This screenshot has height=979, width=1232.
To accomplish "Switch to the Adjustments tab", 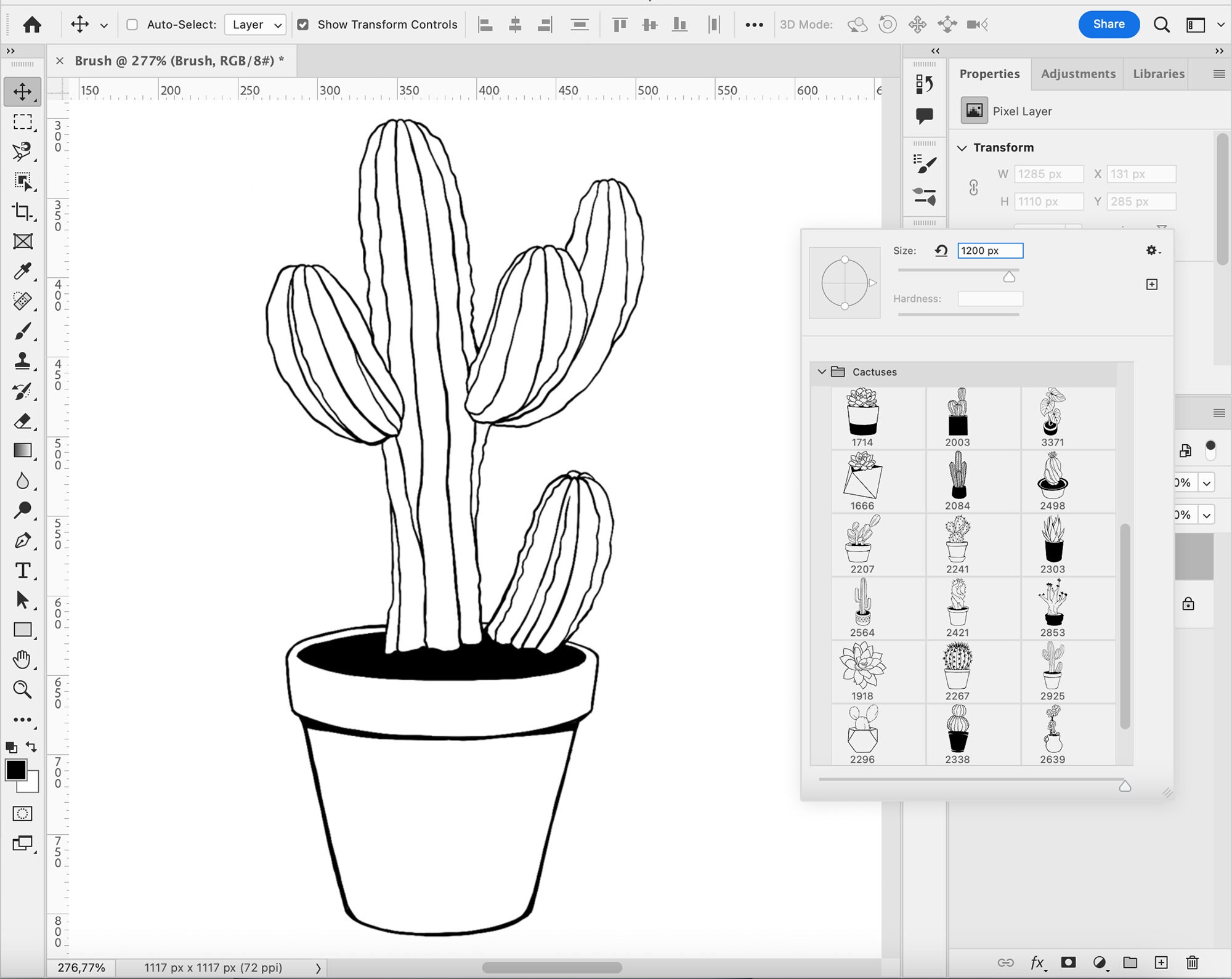I will [x=1078, y=73].
